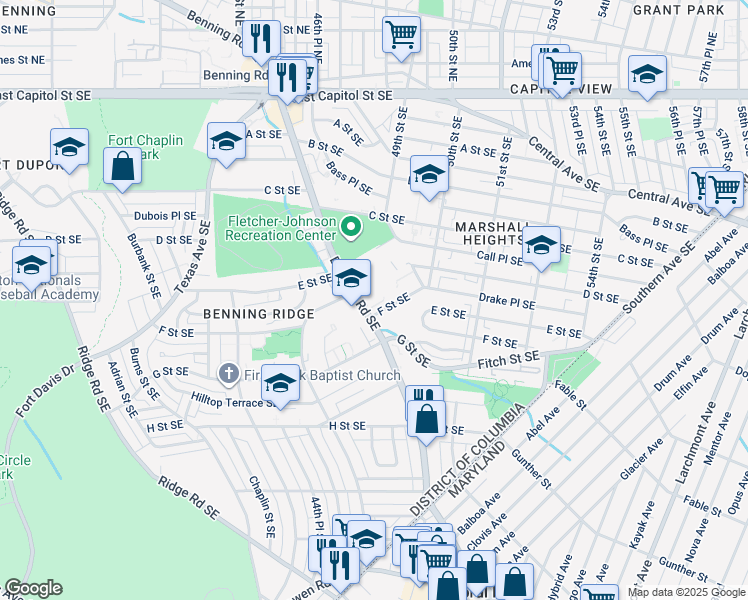Screen dimensions: 748x600
Task: Click the Texas Ave SE street label
Action: pos(192,258)
